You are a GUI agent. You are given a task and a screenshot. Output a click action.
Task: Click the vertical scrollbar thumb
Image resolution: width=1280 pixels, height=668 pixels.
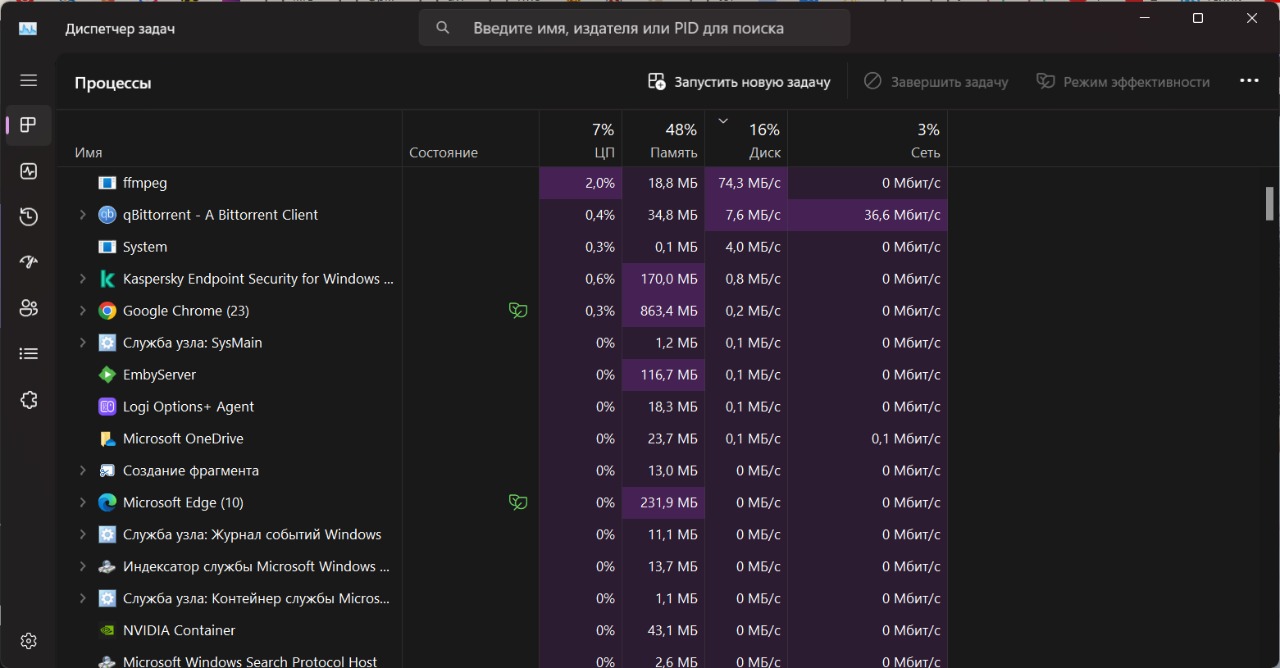1270,203
